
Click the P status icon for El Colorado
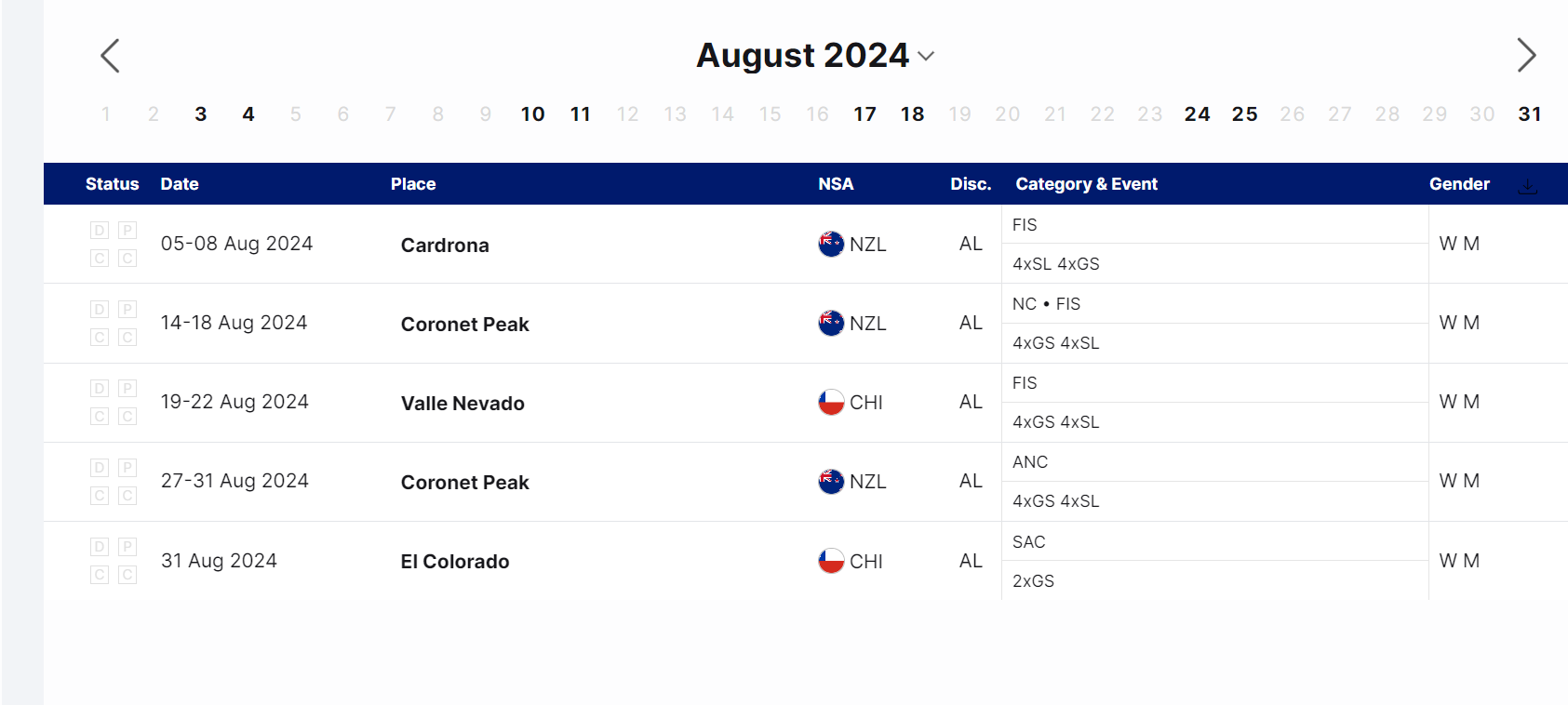coord(127,547)
